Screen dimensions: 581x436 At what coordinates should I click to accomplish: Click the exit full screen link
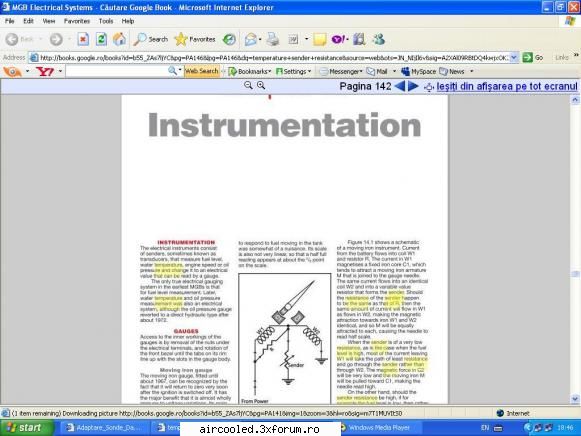507,86
